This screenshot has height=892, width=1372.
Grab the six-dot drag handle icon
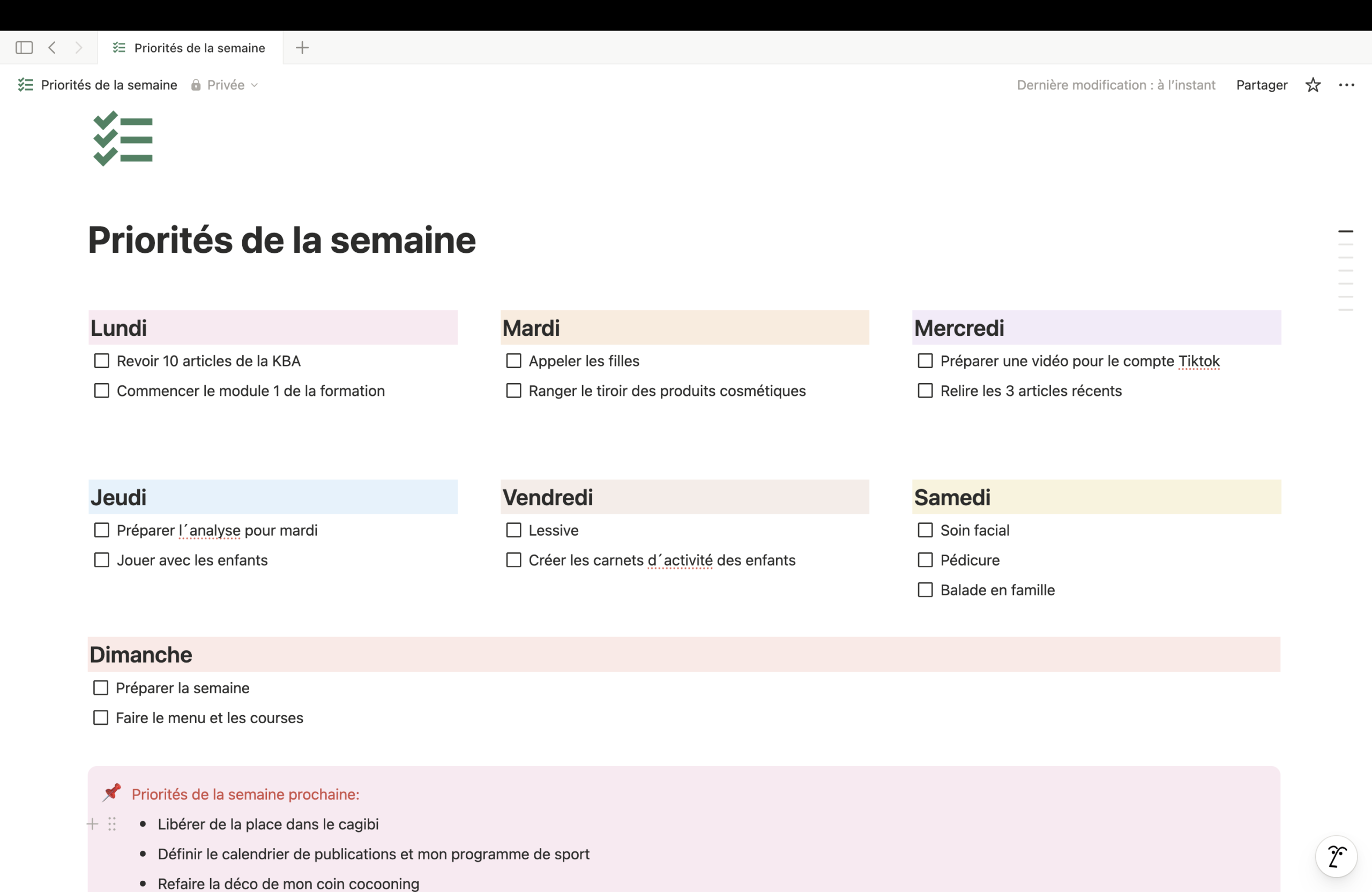[x=112, y=824]
